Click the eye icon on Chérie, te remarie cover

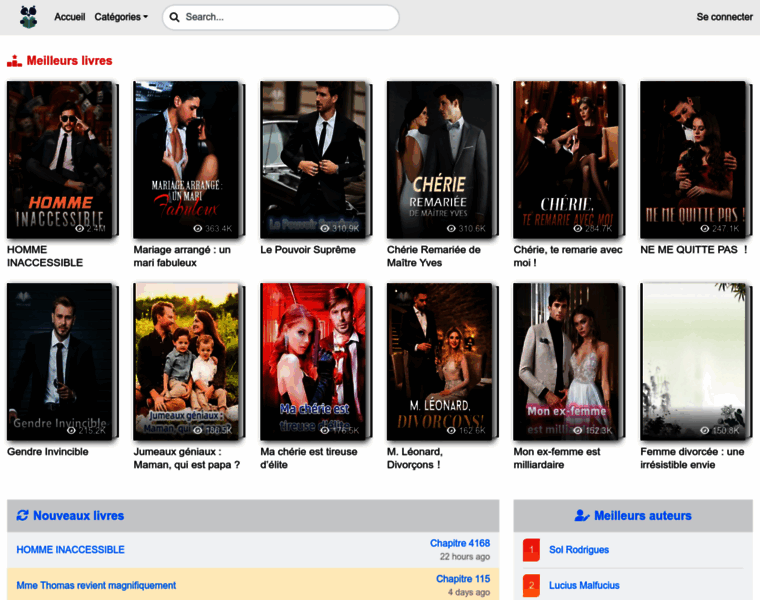click(x=578, y=229)
